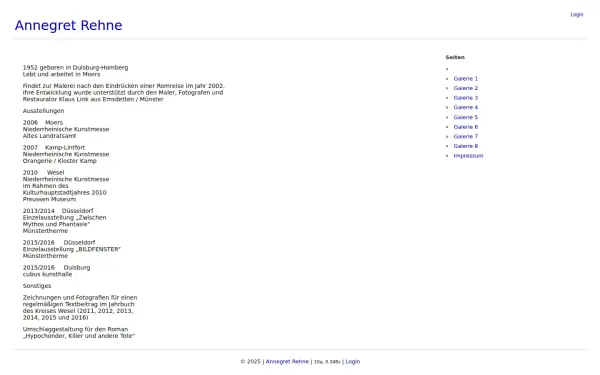Open the Annegret Rehne site title
Image resolution: width=600 pixels, height=375 pixels.
pos(68,25)
